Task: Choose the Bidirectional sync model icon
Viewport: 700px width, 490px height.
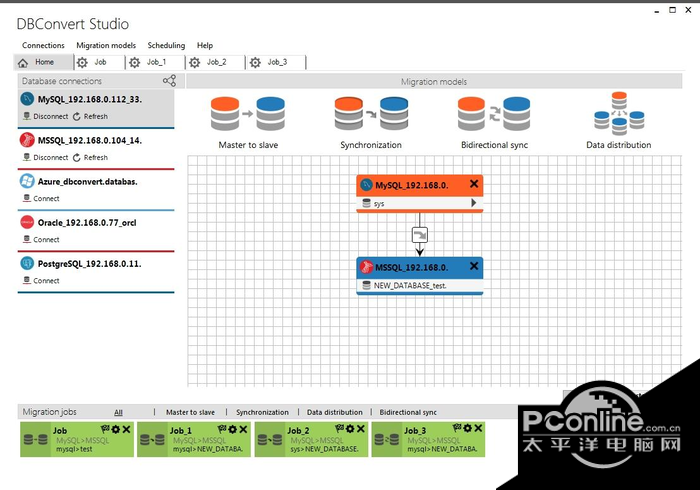Action: click(x=494, y=114)
